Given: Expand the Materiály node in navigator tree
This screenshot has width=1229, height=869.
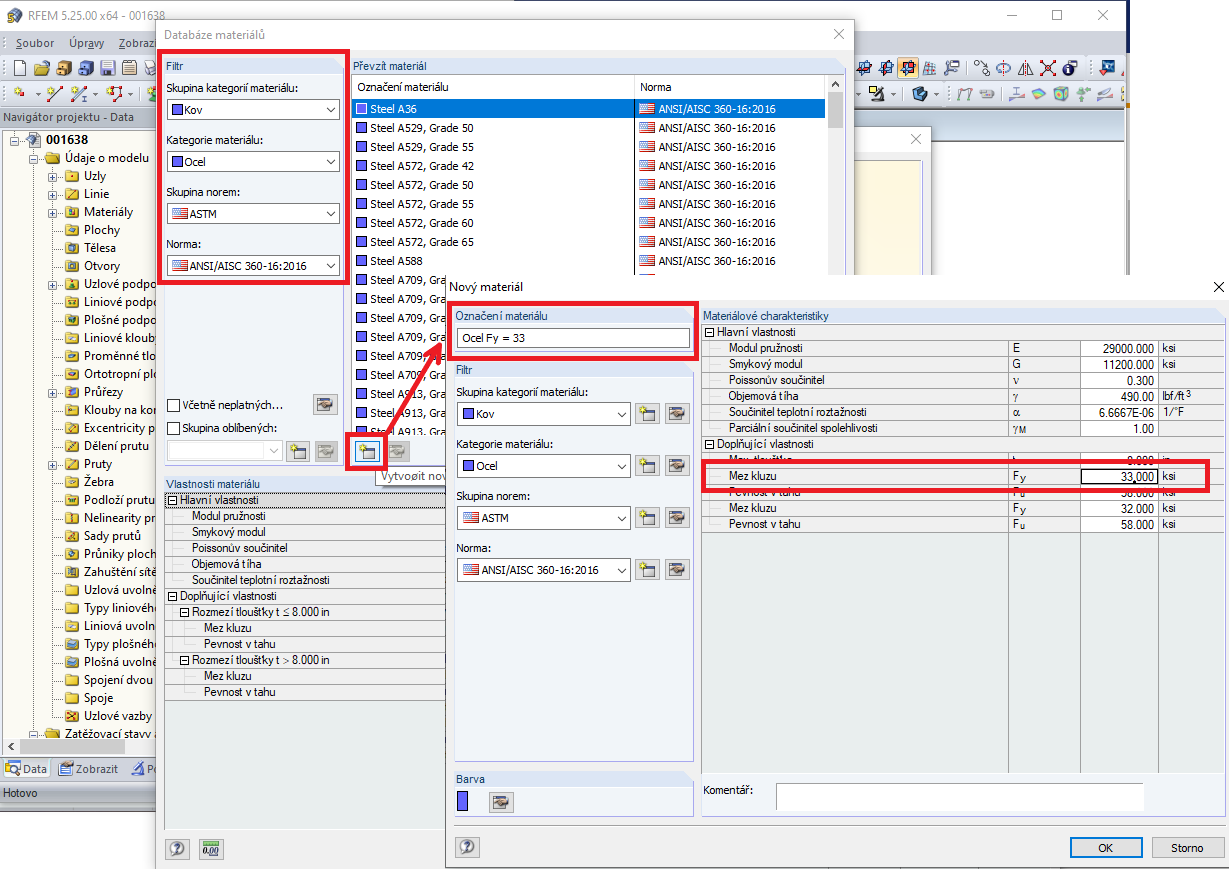Looking at the screenshot, I should (53, 212).
